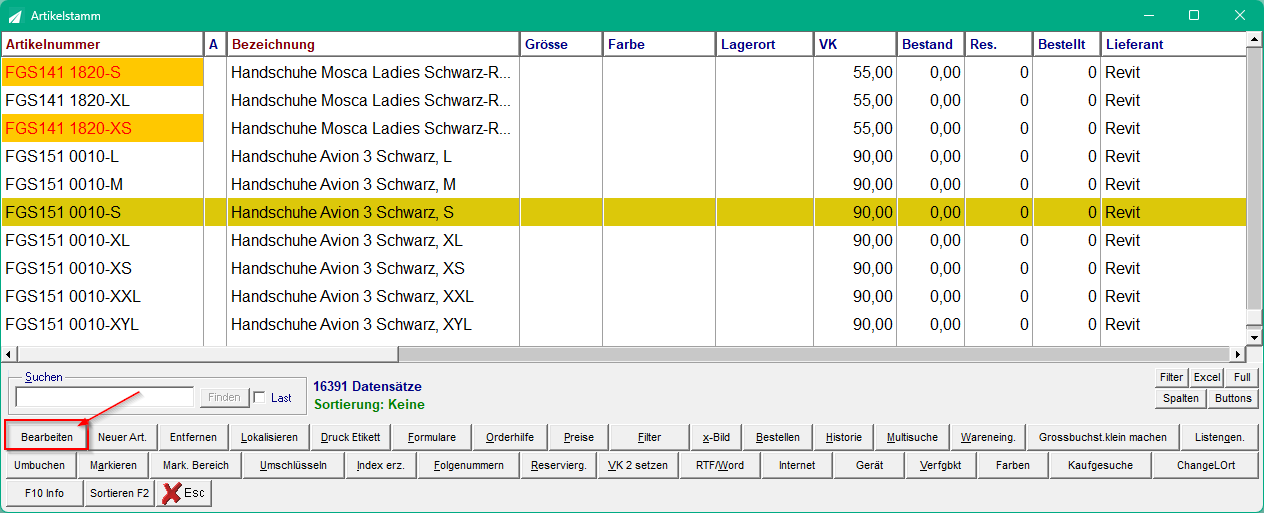
Task: Click the Bestand column header
Action: [930, 45]
